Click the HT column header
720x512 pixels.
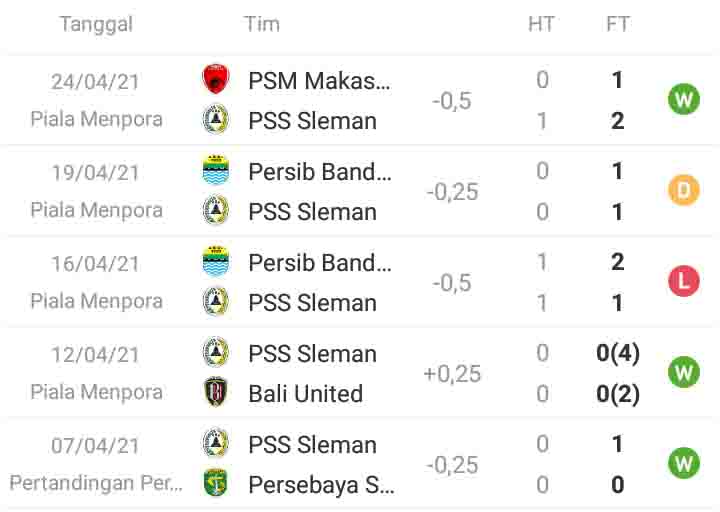click(x=541, y=24)
